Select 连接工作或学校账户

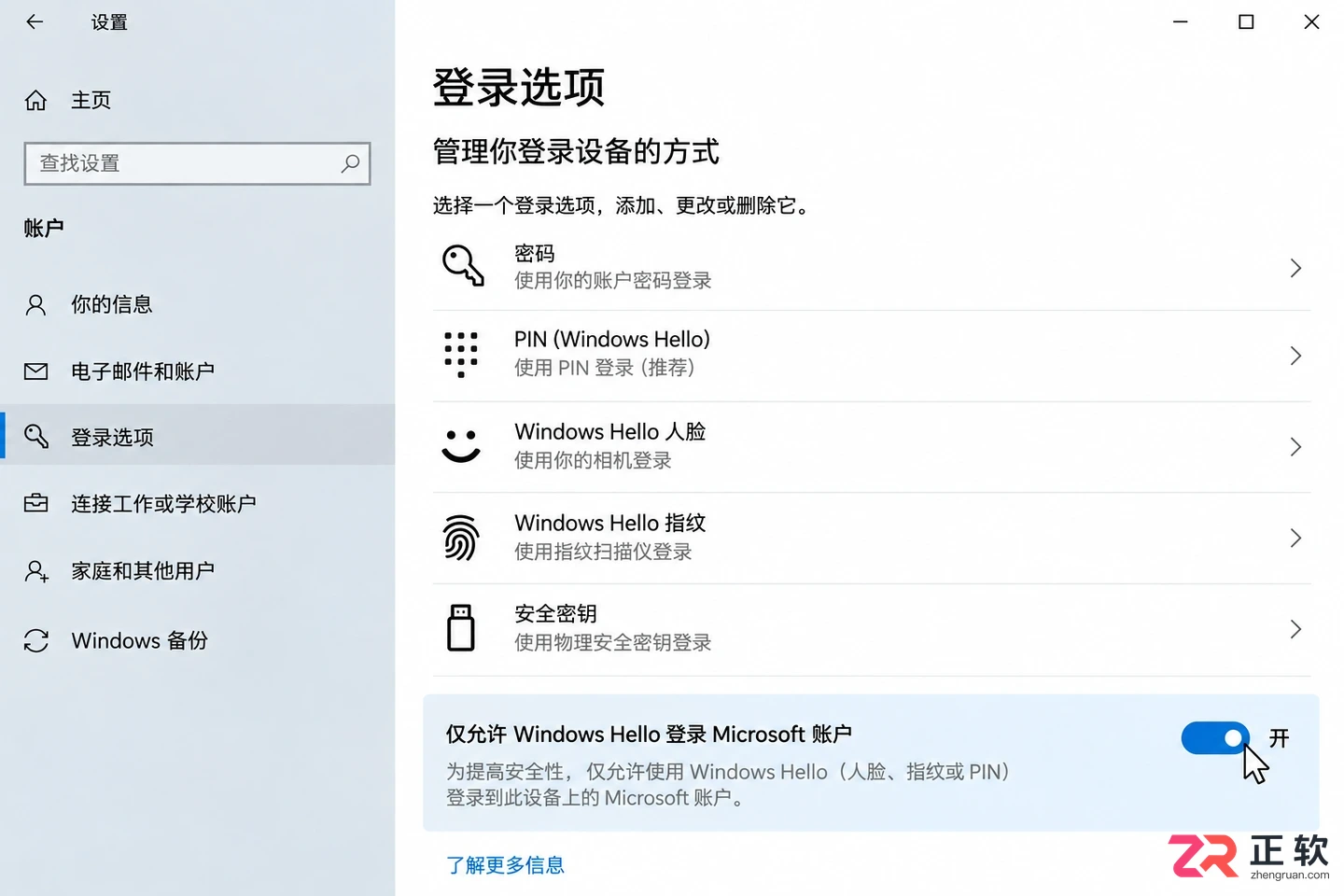tap(163, 504)
